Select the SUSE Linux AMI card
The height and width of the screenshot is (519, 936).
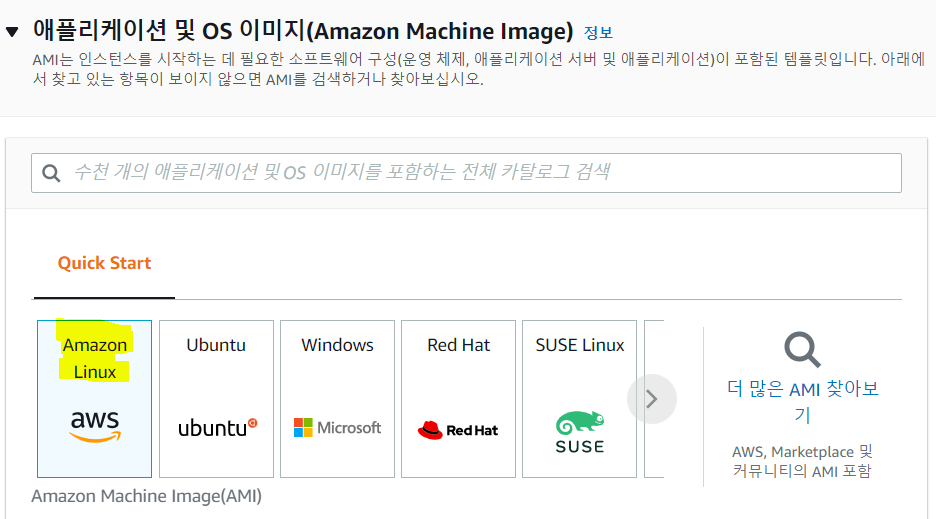580,398
